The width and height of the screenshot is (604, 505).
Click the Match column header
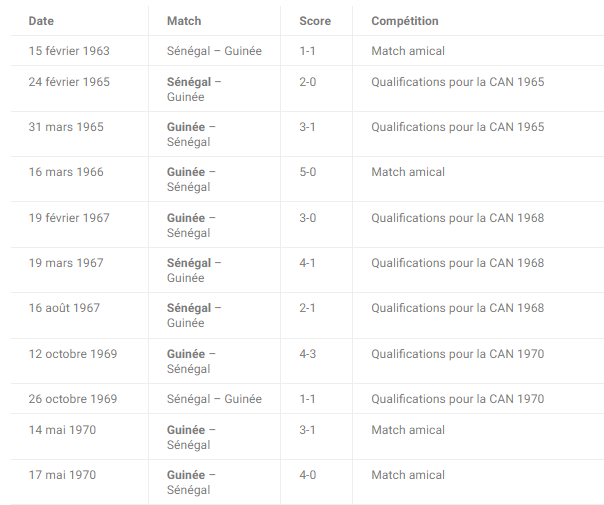(184, 21)
